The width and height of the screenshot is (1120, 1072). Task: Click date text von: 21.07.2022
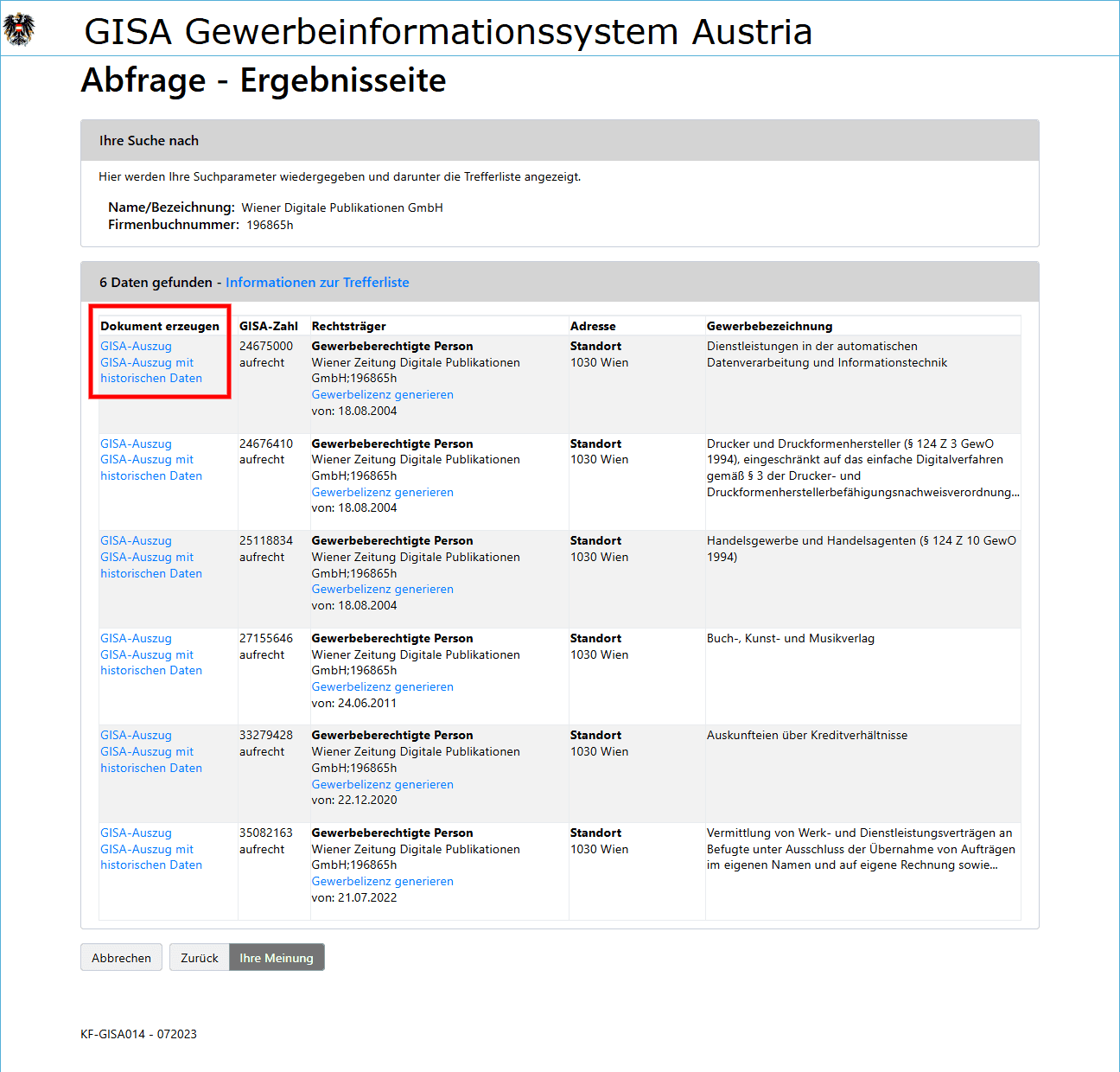point(354,898)
